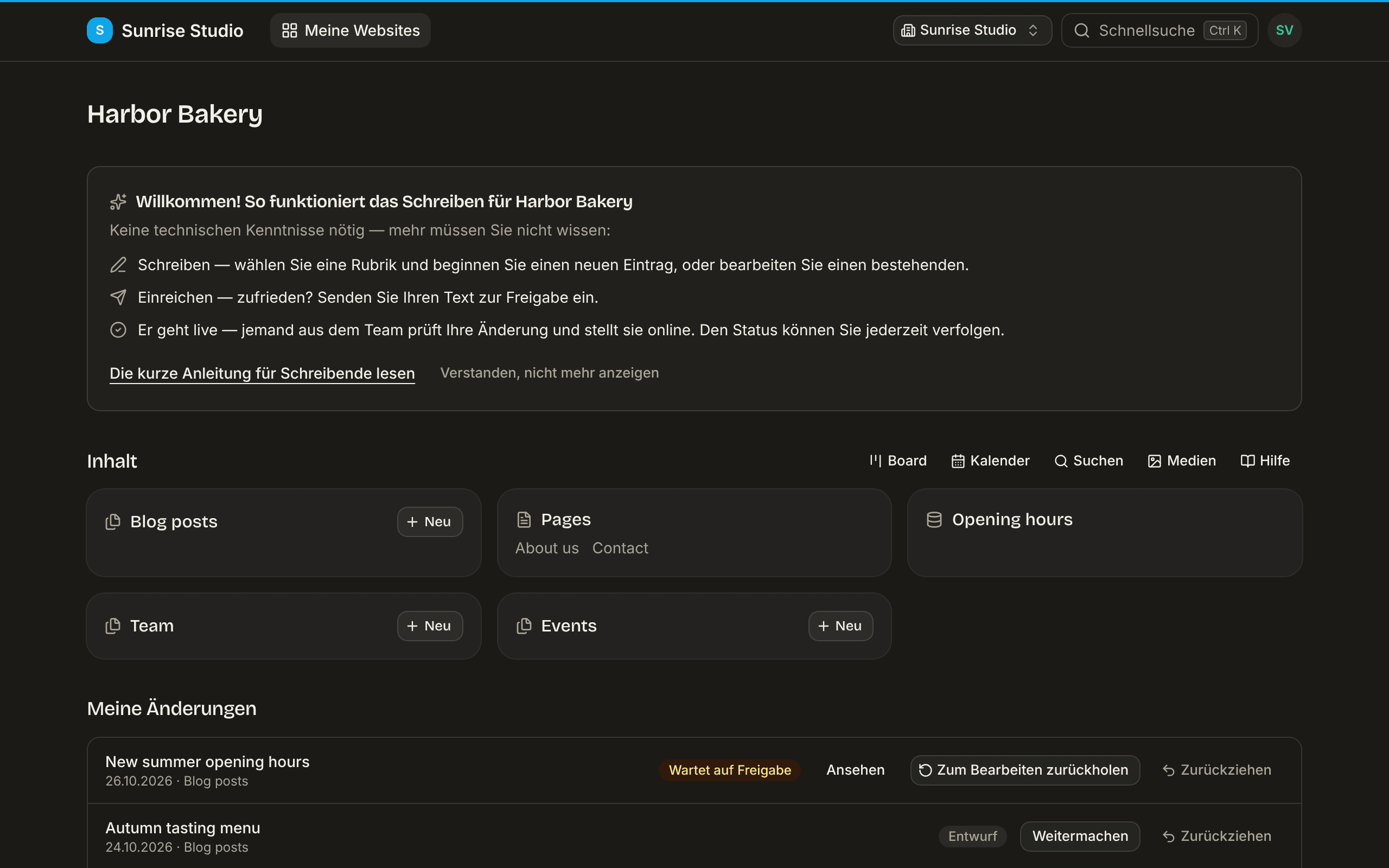Open the Medien library
This screenshot has width=1389, height=868.
(x=1182, y=461)
